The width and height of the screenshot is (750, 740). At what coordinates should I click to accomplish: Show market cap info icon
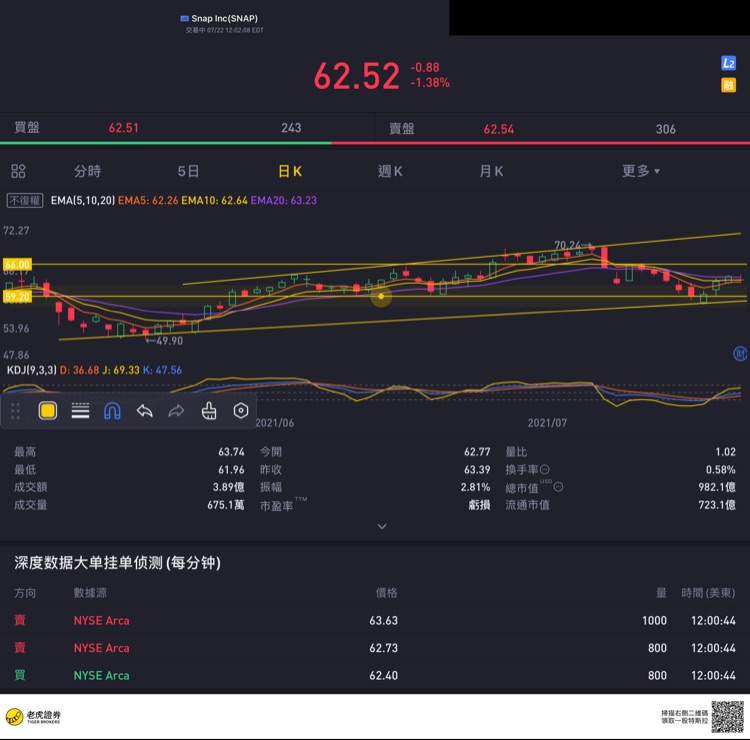pos(558,487)
